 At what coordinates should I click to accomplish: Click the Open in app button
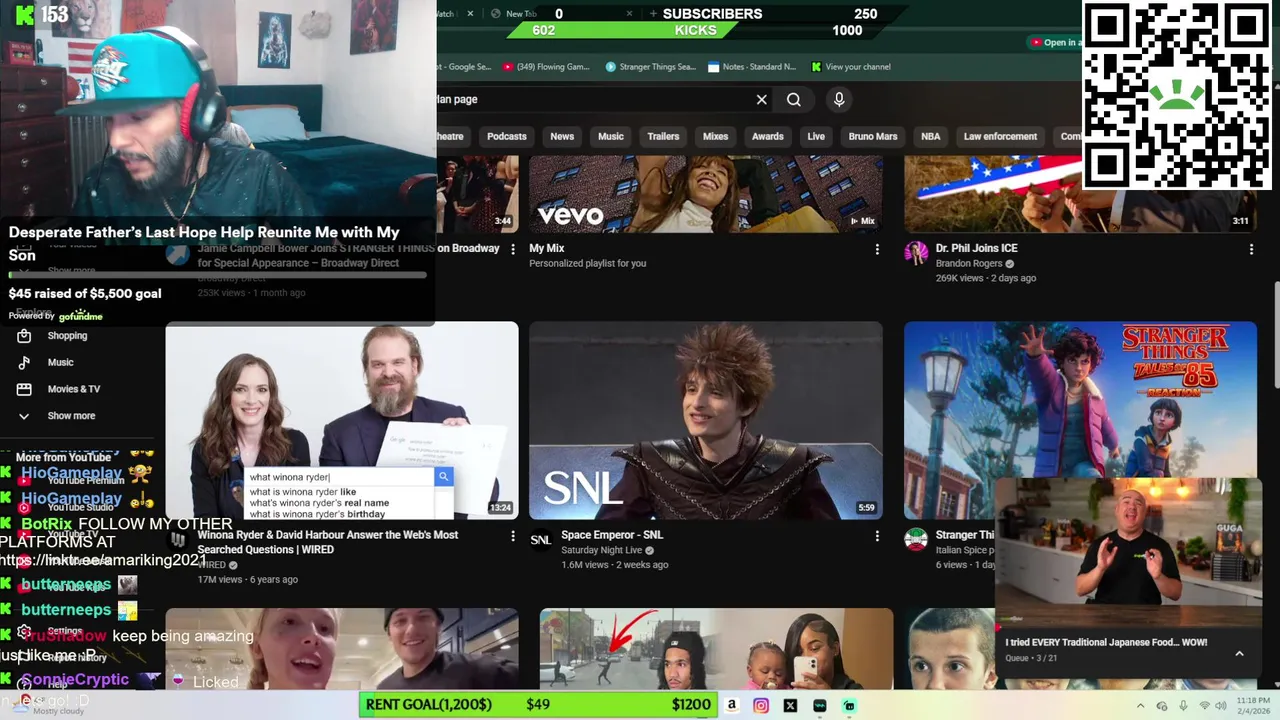point(1055,42)
